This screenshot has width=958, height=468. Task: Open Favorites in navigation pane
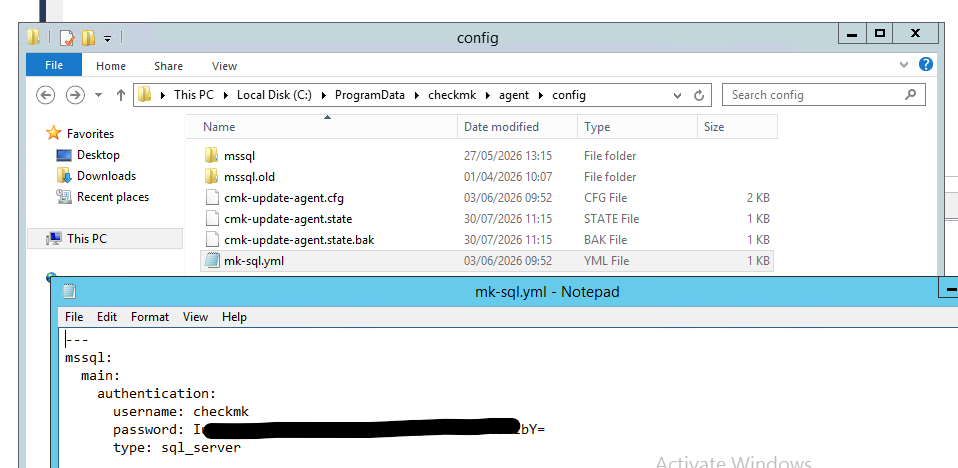(x=90, y=133)
